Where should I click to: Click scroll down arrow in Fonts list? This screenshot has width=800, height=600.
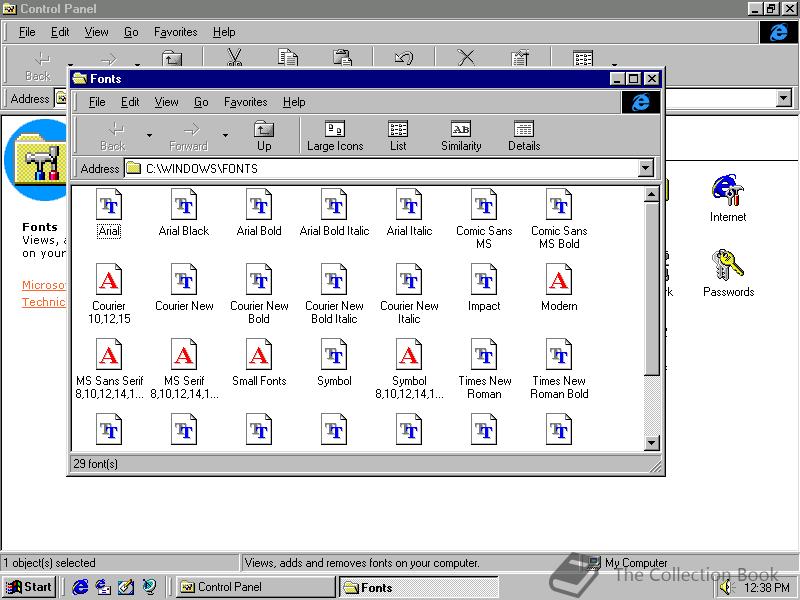pyautogui.click(x=652, y=442)
